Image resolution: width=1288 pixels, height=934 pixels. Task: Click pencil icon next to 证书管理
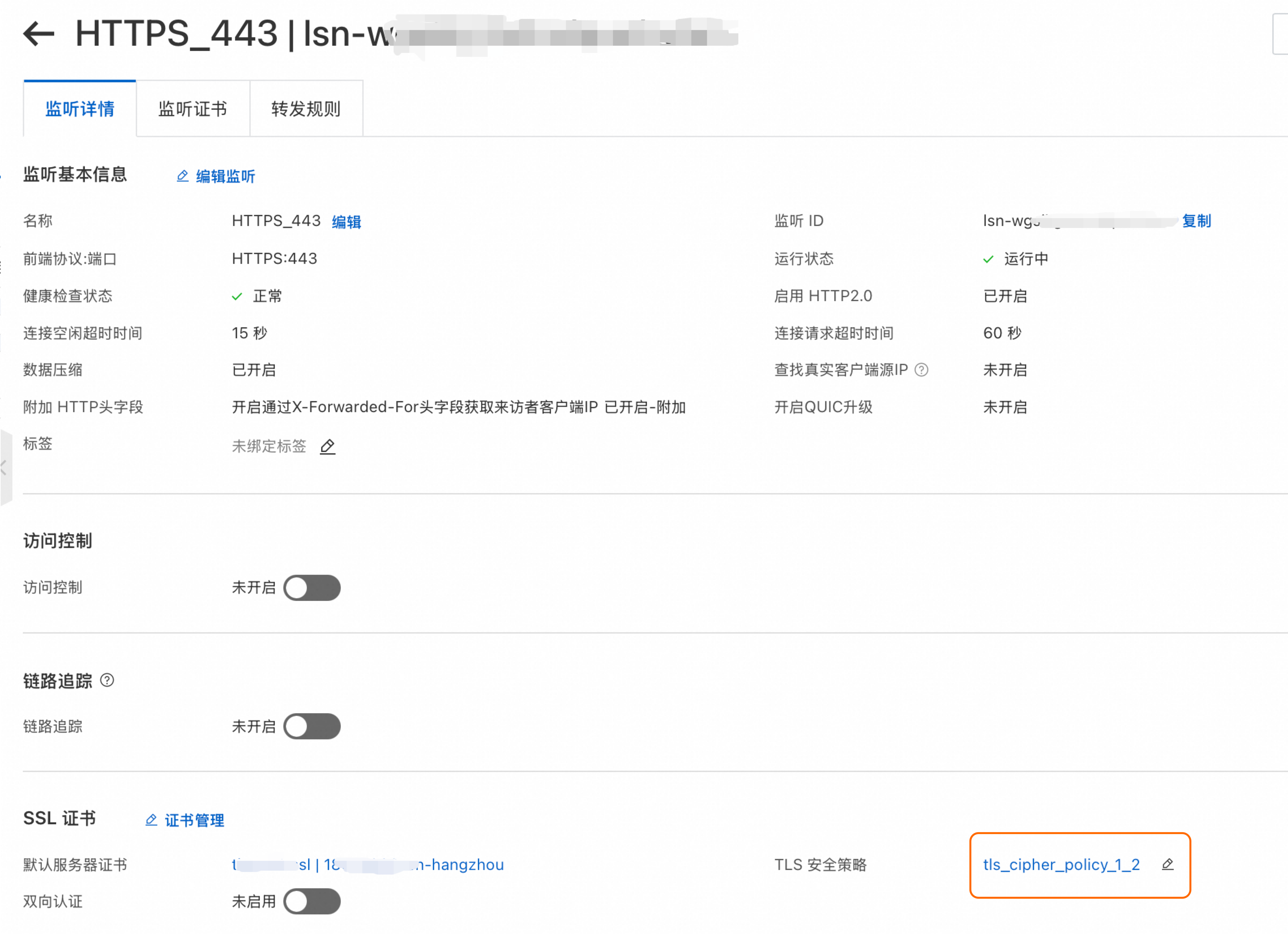151,820
